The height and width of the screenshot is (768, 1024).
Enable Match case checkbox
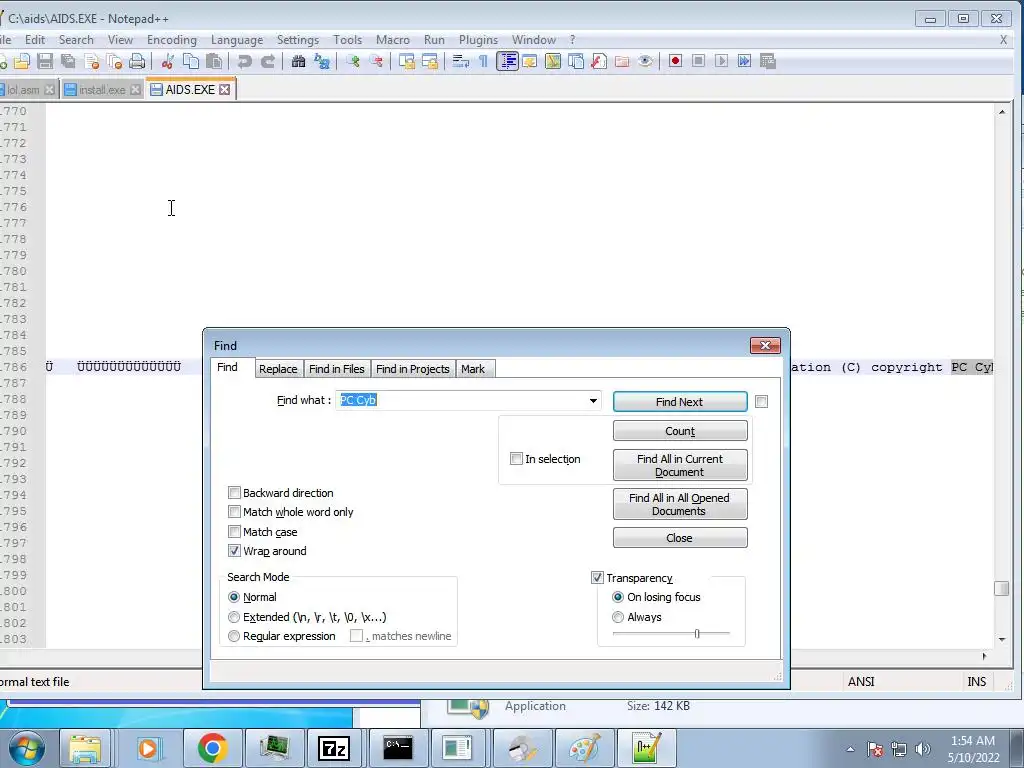234,532
